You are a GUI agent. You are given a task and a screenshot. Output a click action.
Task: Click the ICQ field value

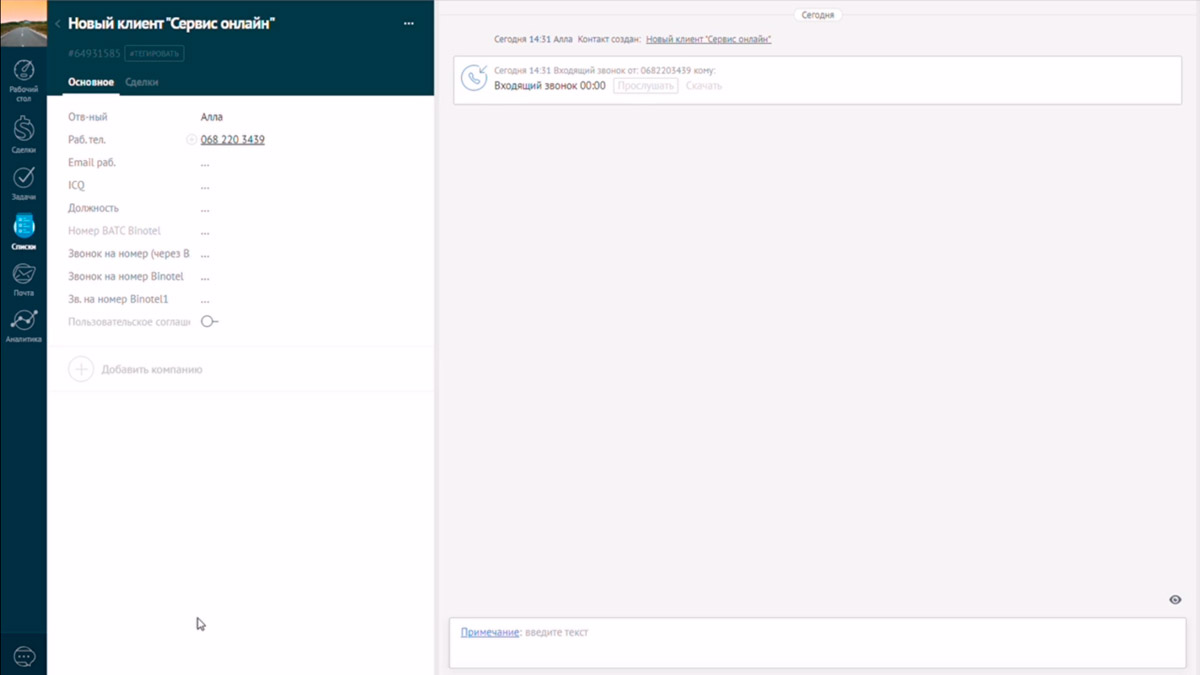pos(205,186)
